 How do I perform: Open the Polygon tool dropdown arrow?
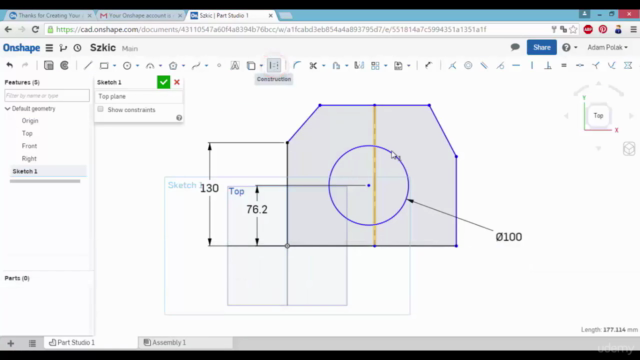point(183,66)
